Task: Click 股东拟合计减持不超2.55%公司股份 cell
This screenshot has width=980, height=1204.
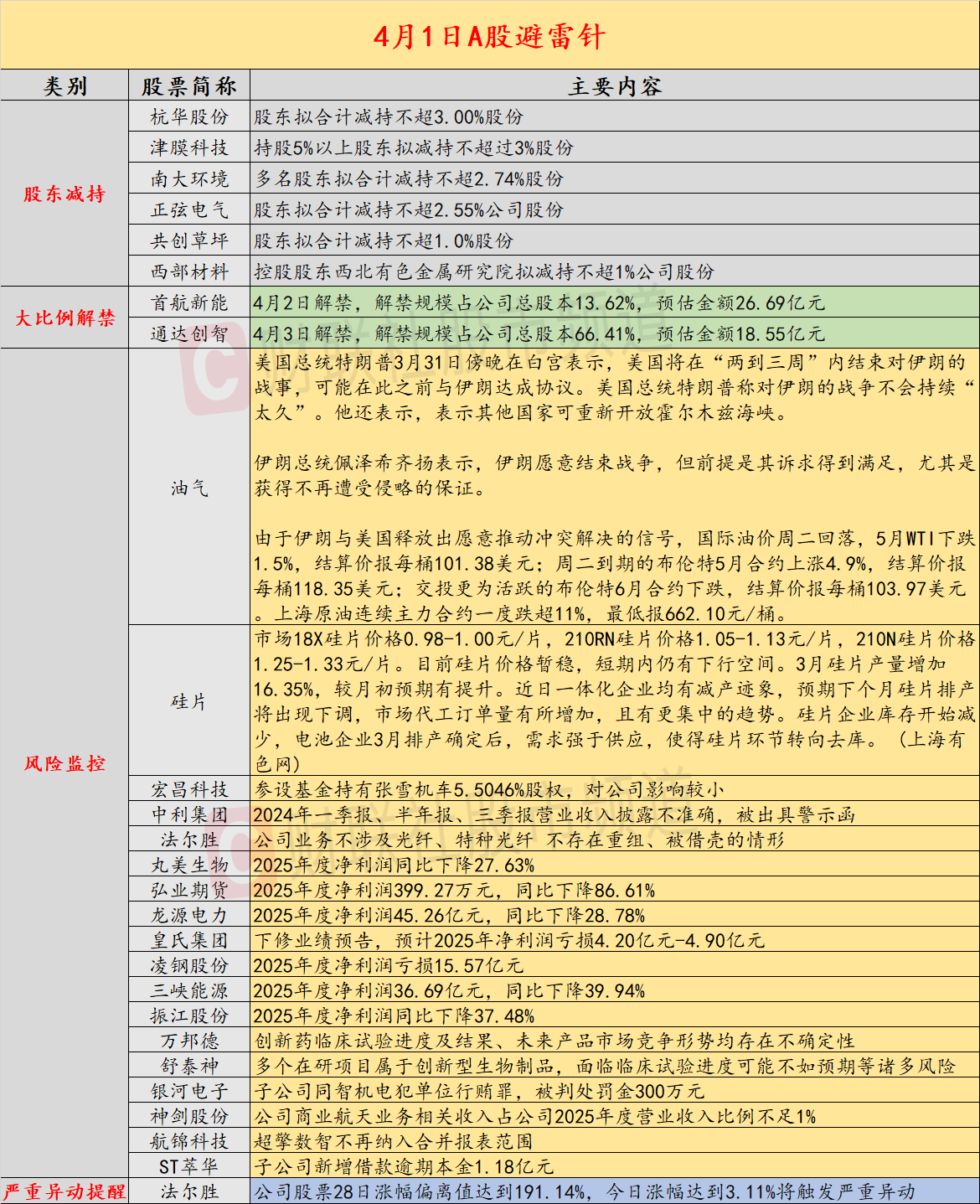Action: click(615, 209)
